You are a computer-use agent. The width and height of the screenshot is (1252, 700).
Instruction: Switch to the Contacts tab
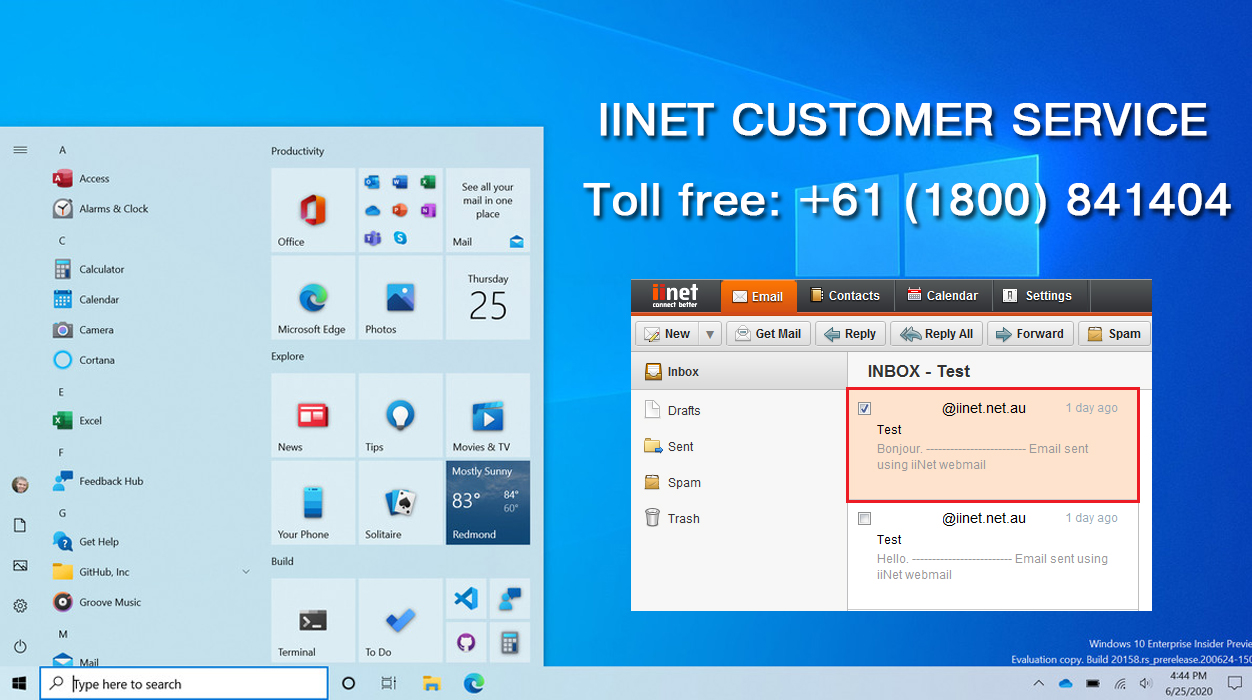click(x=845, y=295)
